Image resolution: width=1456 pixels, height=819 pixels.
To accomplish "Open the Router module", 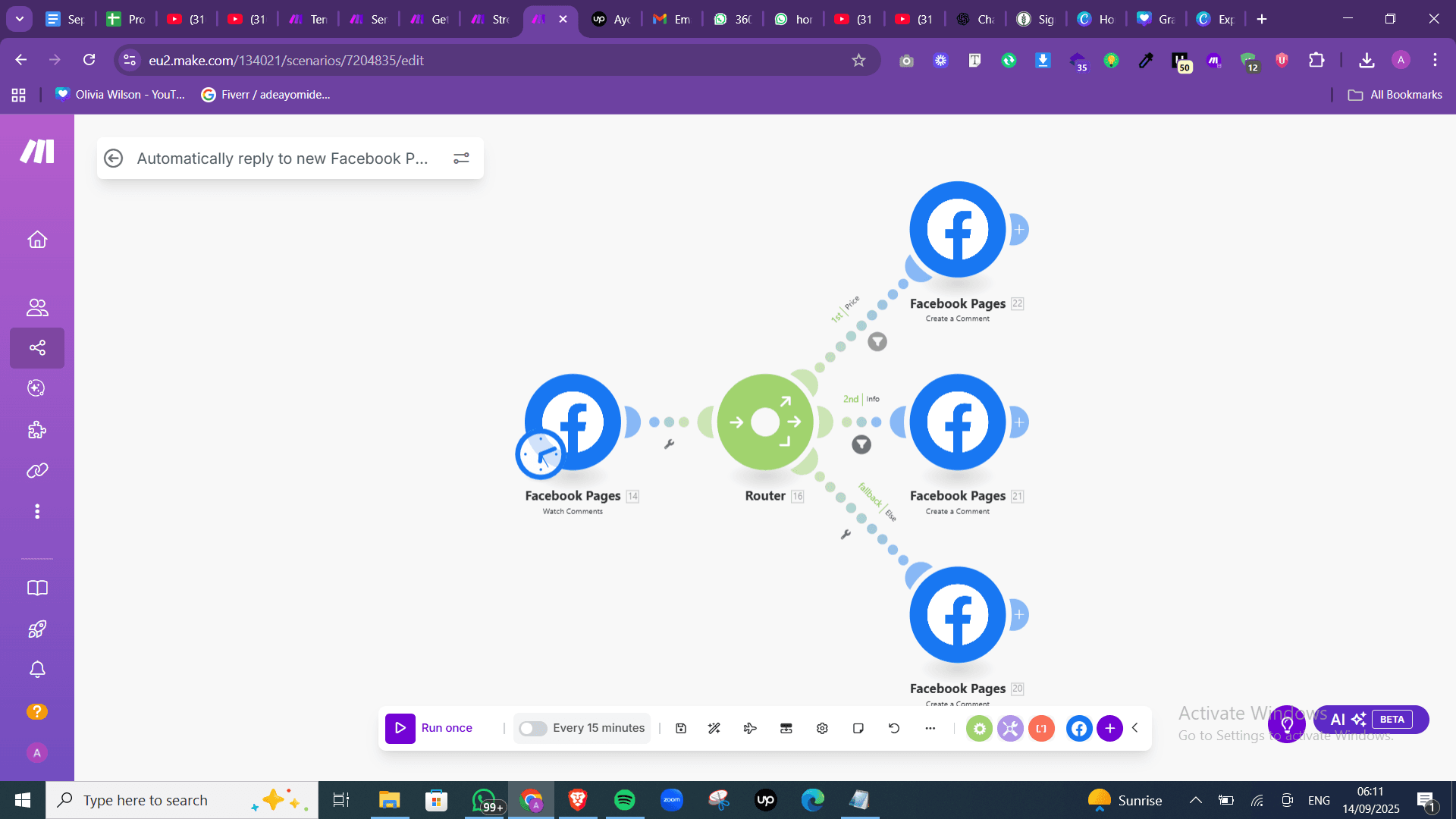I will click(x=765, y=422).
